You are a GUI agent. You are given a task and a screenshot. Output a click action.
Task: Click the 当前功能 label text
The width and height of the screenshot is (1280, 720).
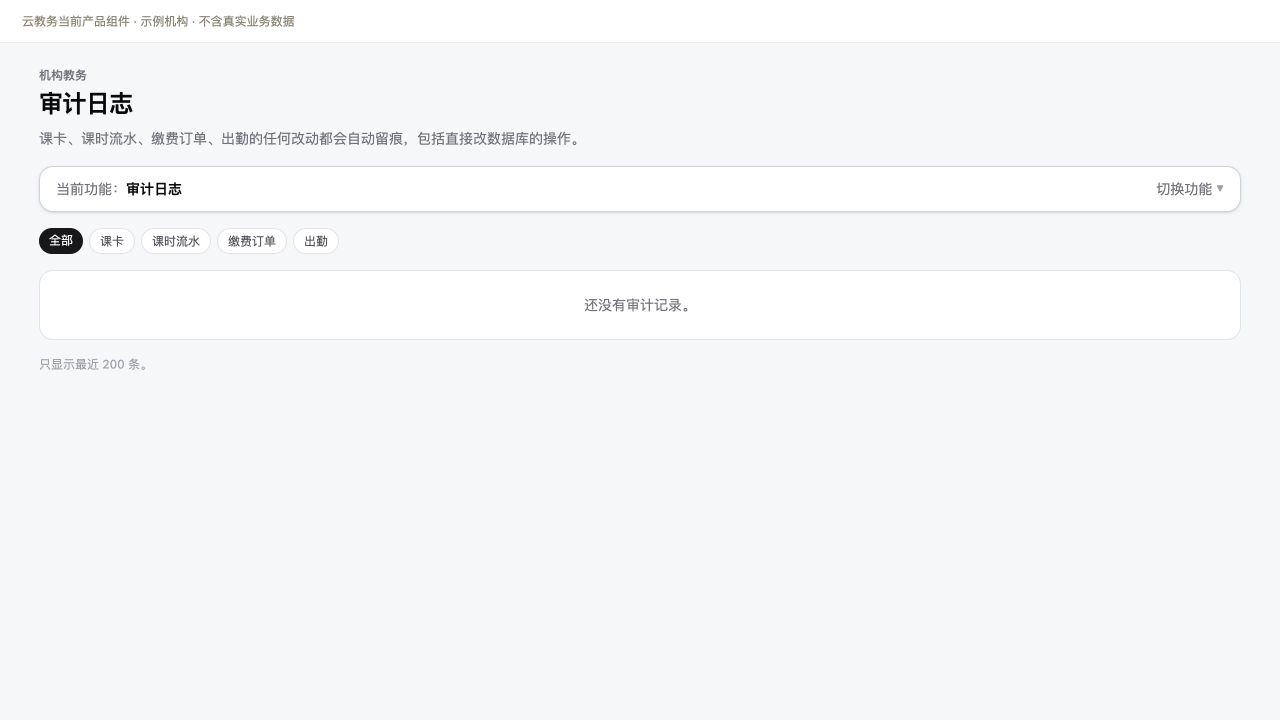pos(88,189)
